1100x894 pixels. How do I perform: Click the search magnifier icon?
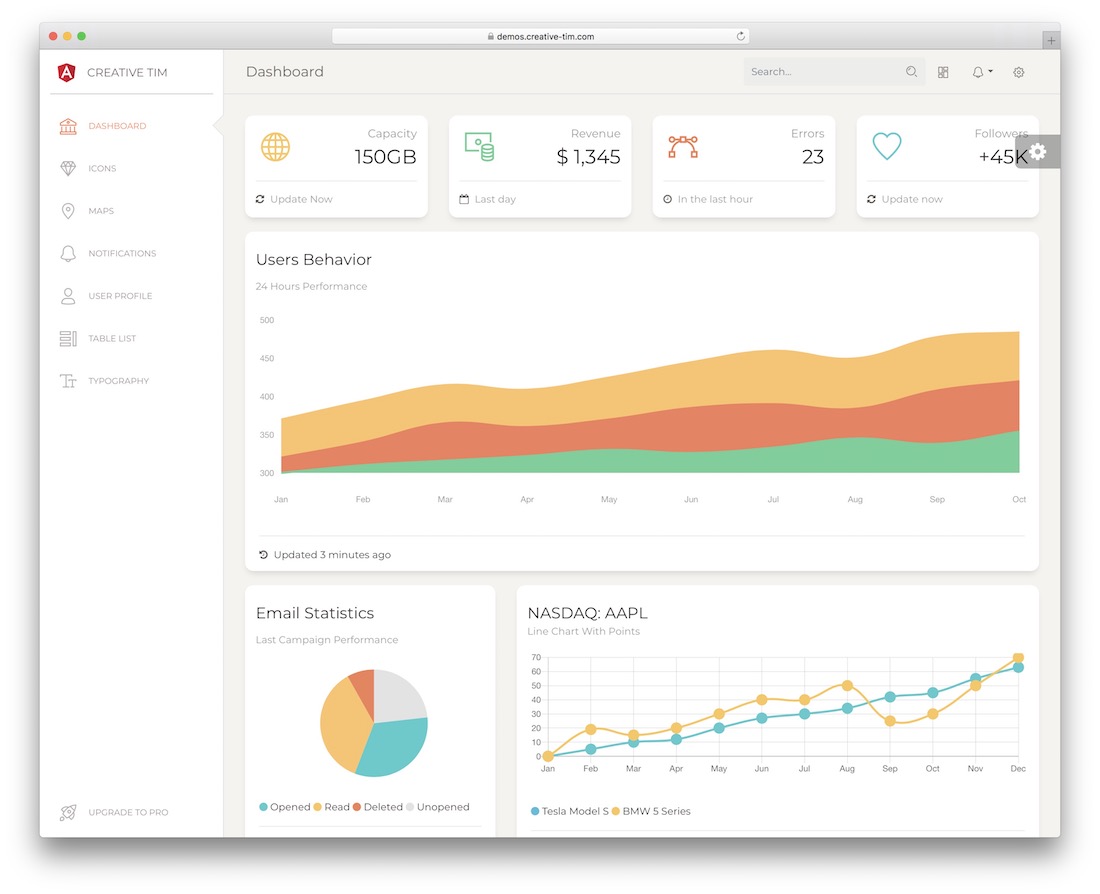click(911, 72)
